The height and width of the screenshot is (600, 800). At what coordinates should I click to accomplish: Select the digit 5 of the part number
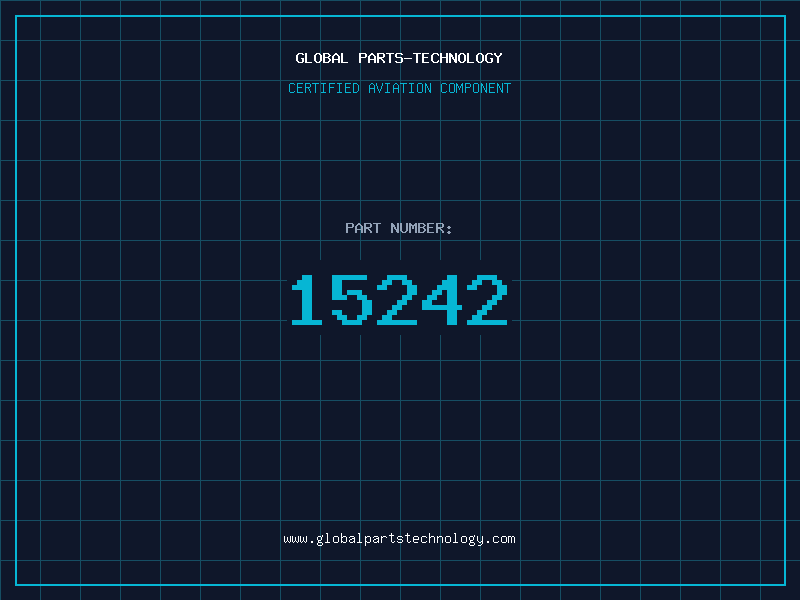click(351, 299)
